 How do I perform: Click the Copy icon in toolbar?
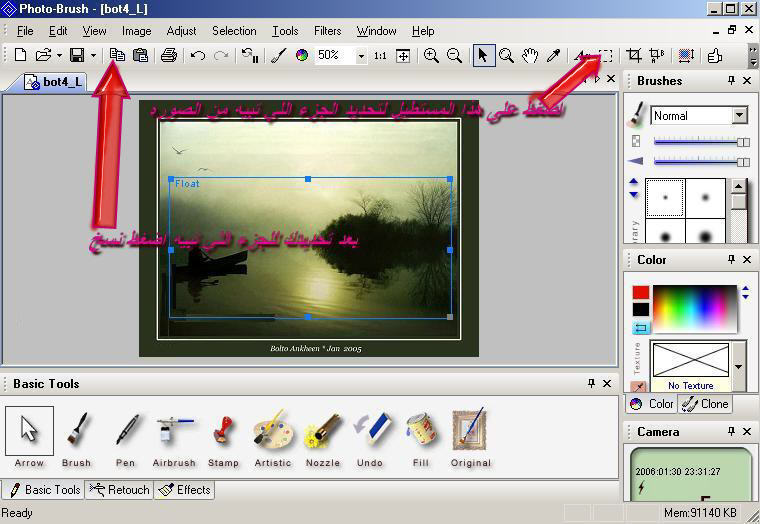(x=118, y=56)
